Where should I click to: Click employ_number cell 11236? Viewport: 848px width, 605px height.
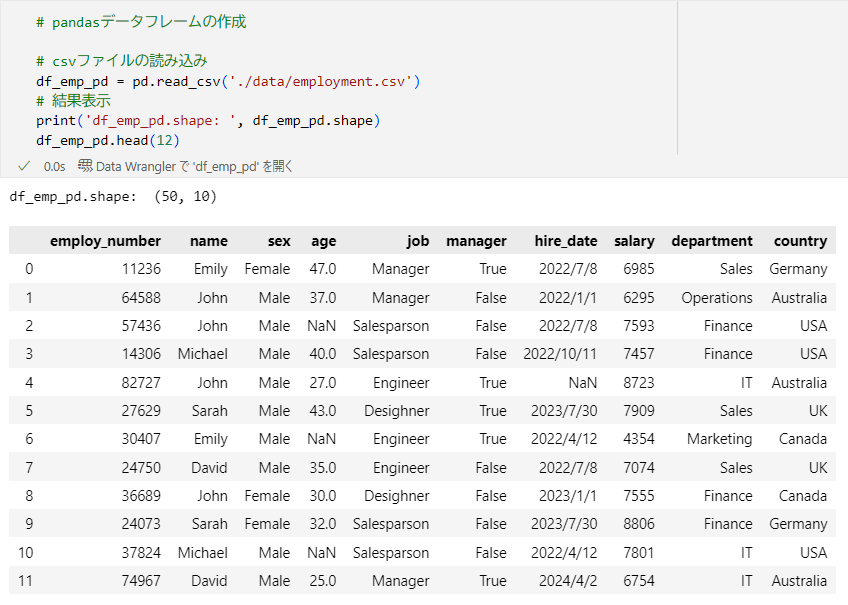pos(141,269)
